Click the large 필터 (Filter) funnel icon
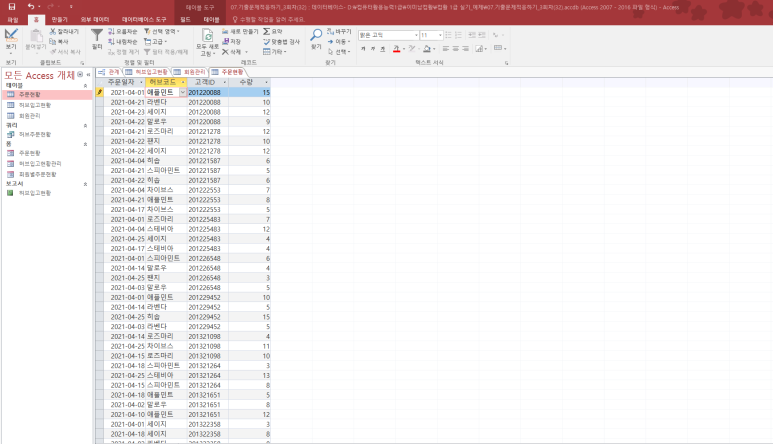 [x=97, y=38]
